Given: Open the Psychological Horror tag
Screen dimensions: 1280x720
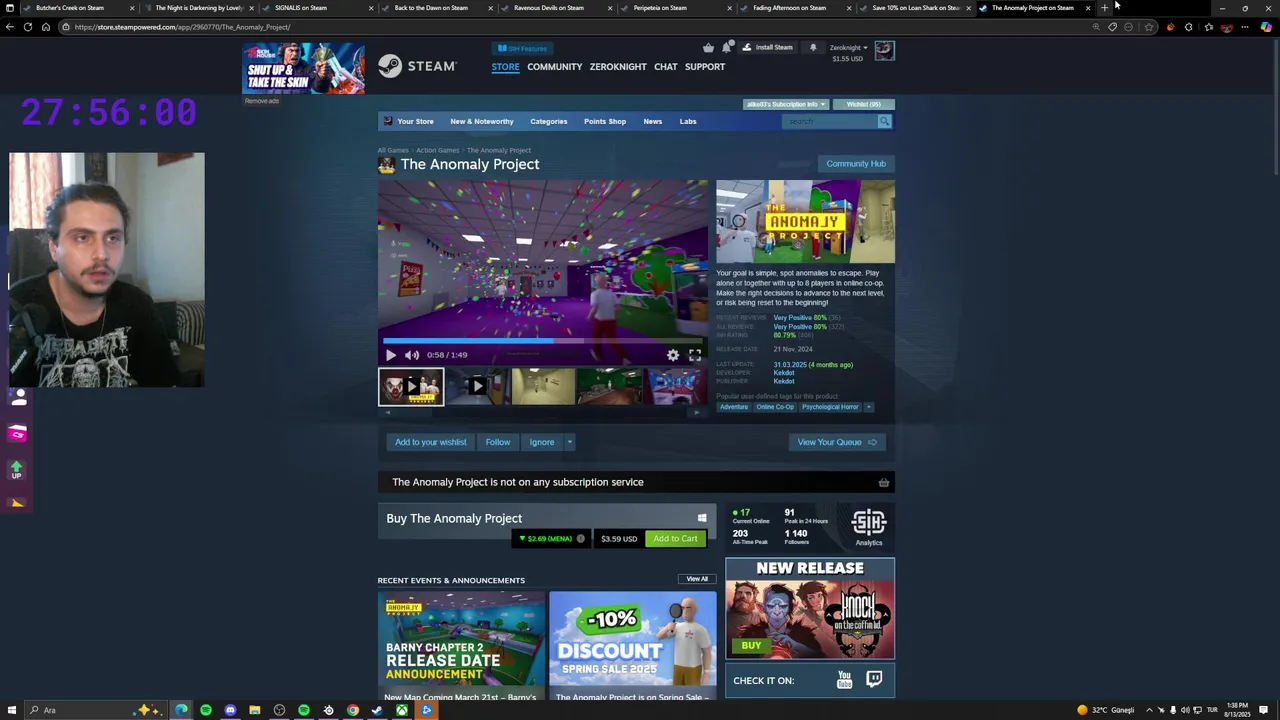Looking at the screenshot, I should tap(830, 407).
